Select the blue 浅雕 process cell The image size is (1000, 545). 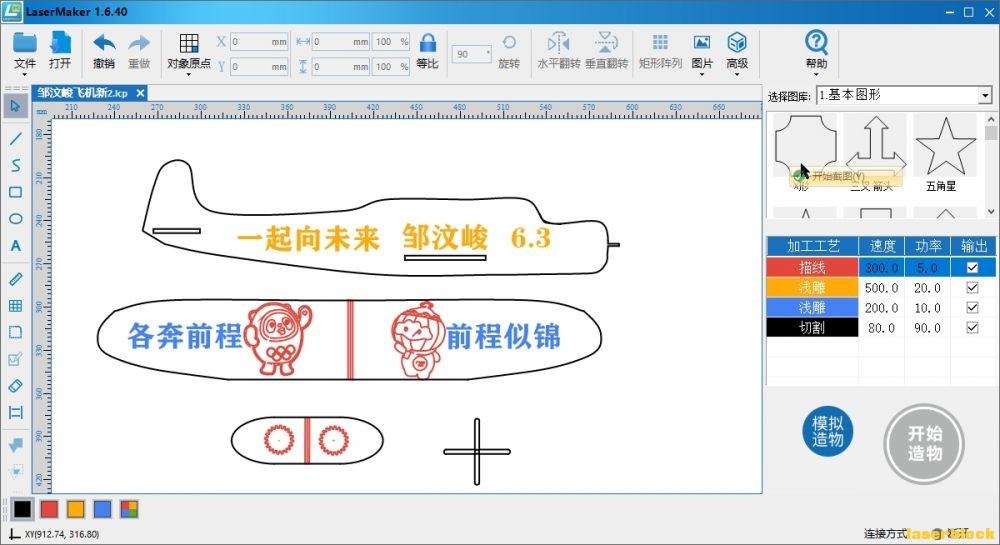812,307
